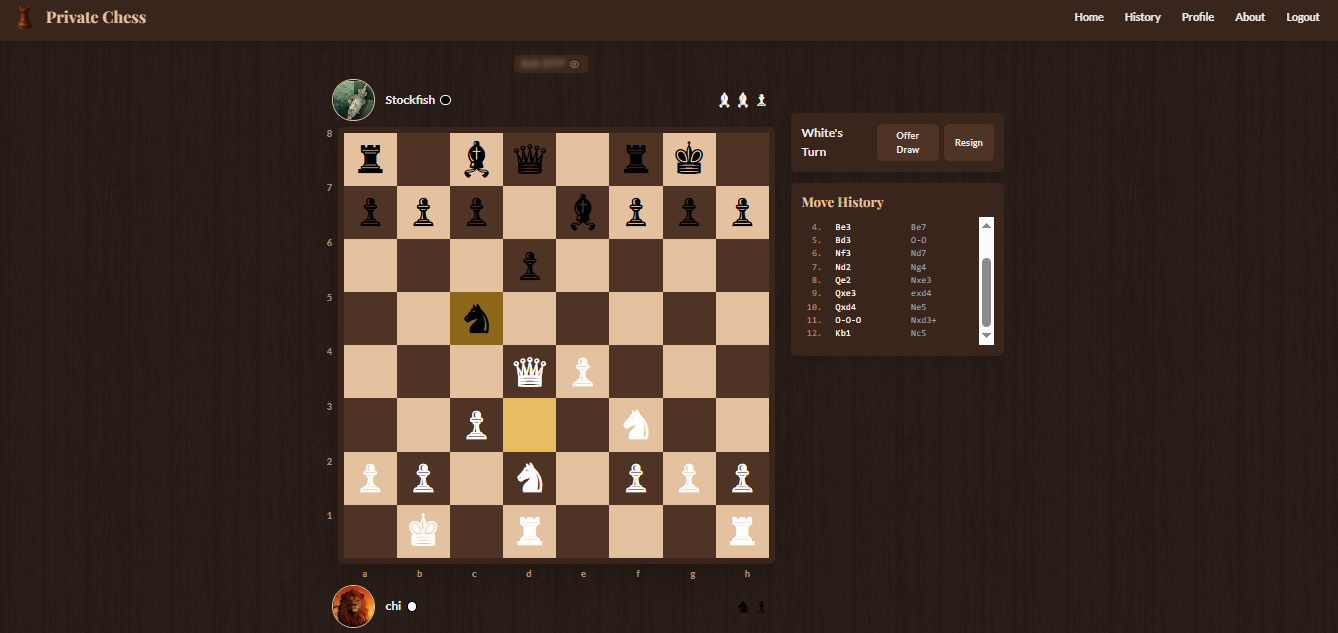Select the white knight on f3
This screenshot has width=1338, height=633.
click(636, 425)
